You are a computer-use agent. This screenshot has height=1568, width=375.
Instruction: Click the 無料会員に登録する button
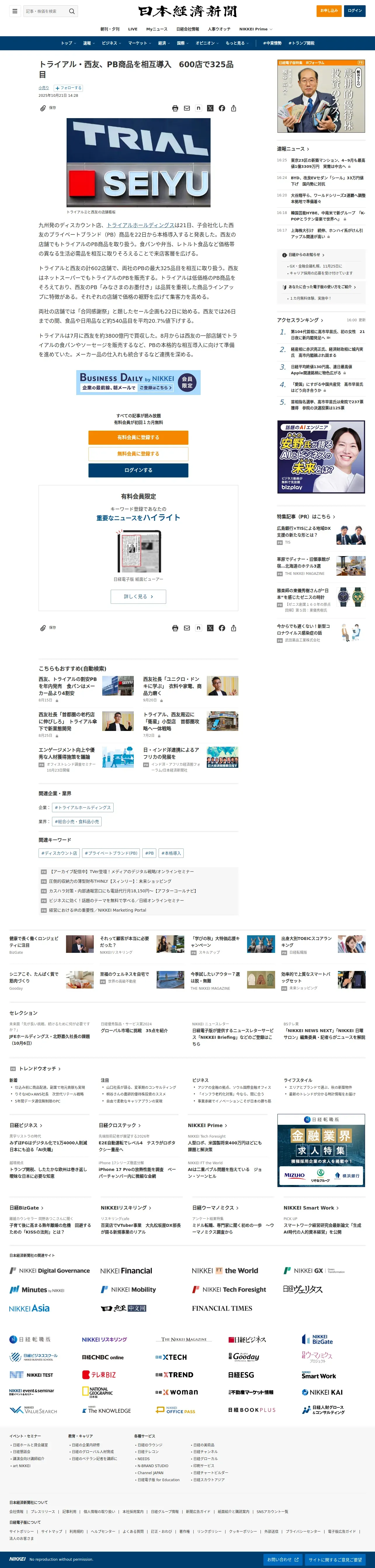tap(138, 453)
